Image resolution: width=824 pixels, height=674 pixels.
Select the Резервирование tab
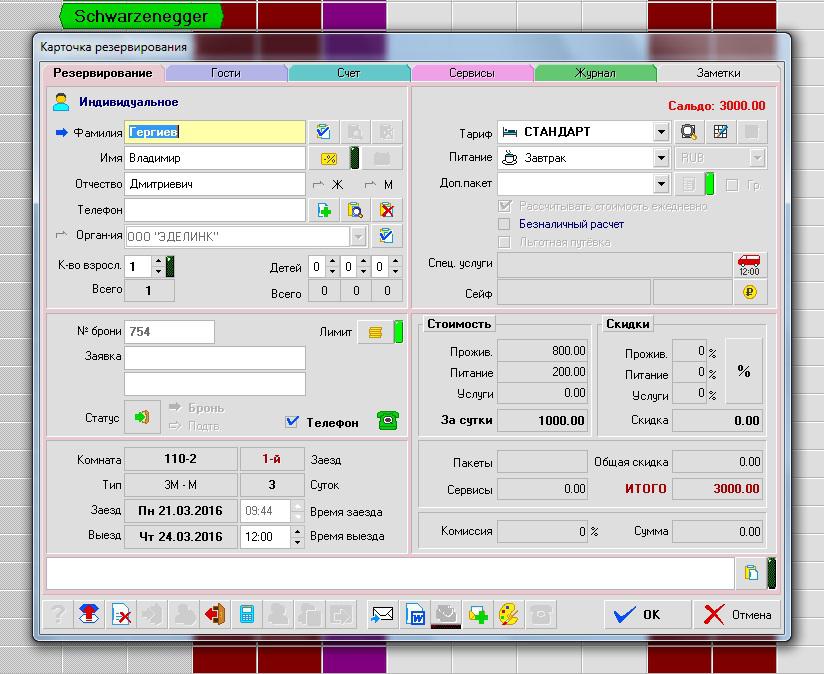(x=103, y=73)
